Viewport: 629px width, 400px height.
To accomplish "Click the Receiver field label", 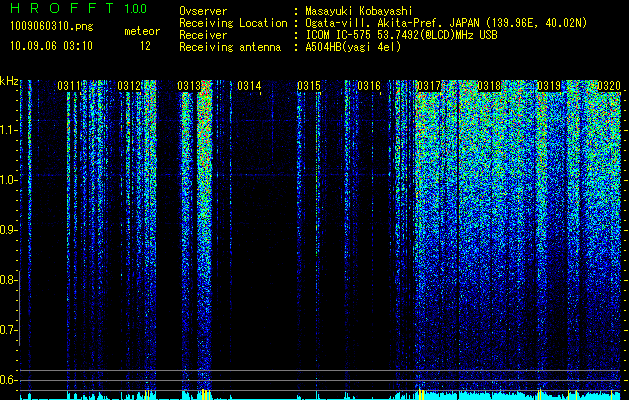I will coord(203,35).
